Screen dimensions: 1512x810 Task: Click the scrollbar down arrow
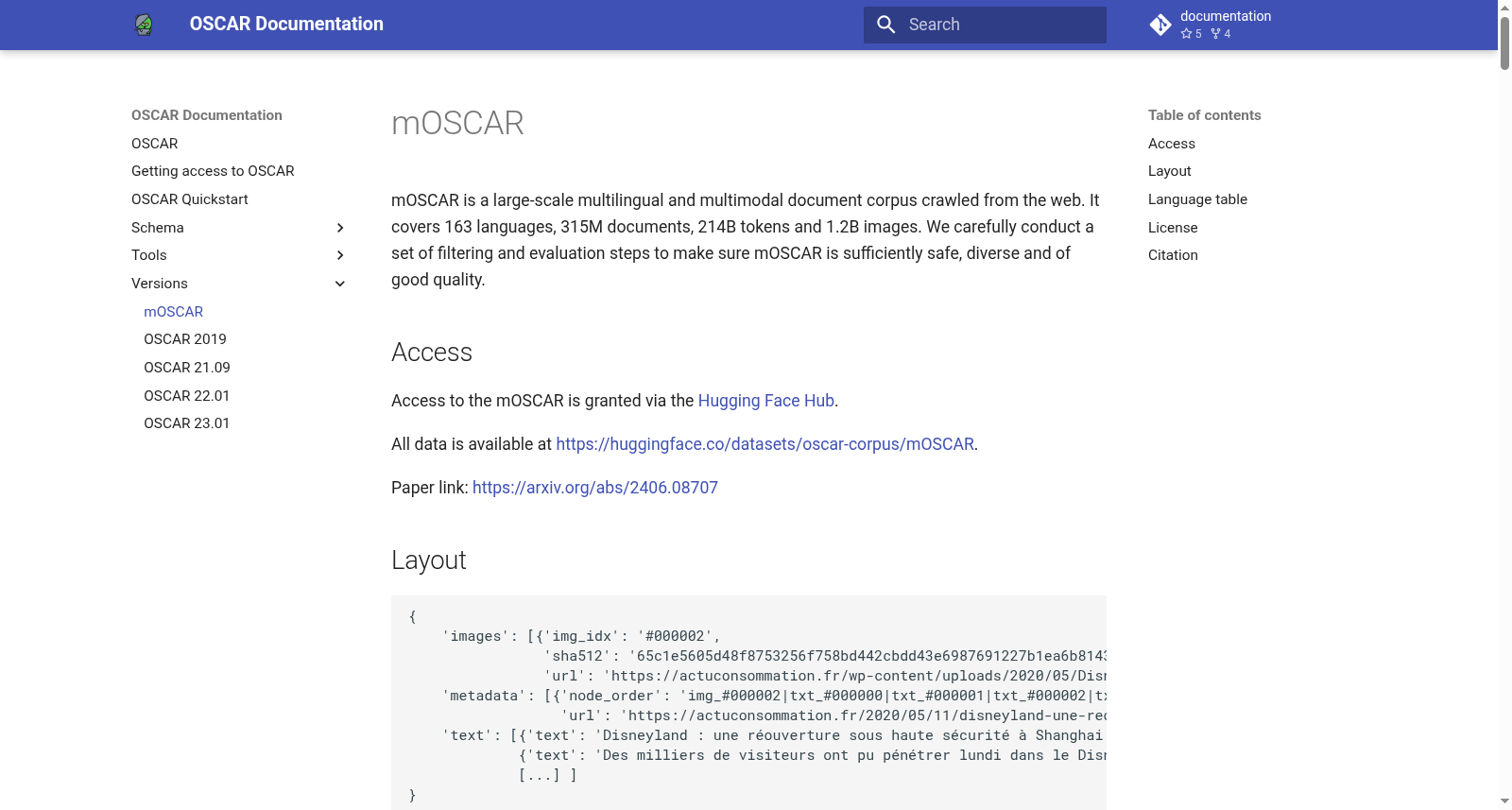tap(1505, 801)
